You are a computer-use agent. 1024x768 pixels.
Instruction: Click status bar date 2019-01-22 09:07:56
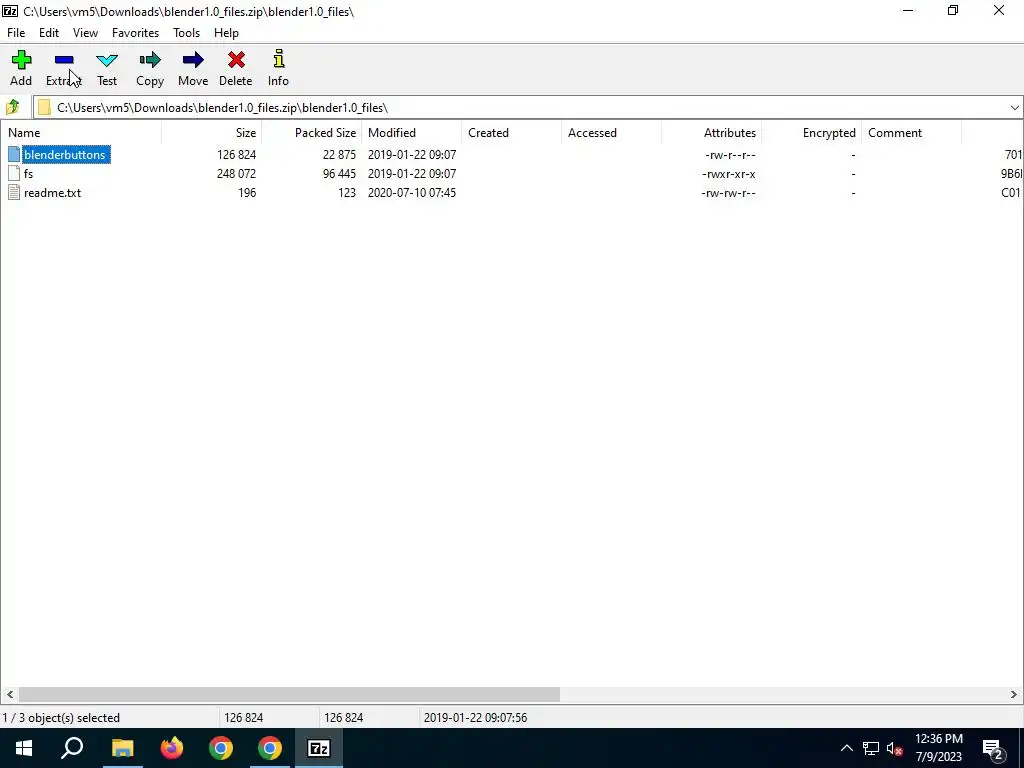(x=475, y=718)
